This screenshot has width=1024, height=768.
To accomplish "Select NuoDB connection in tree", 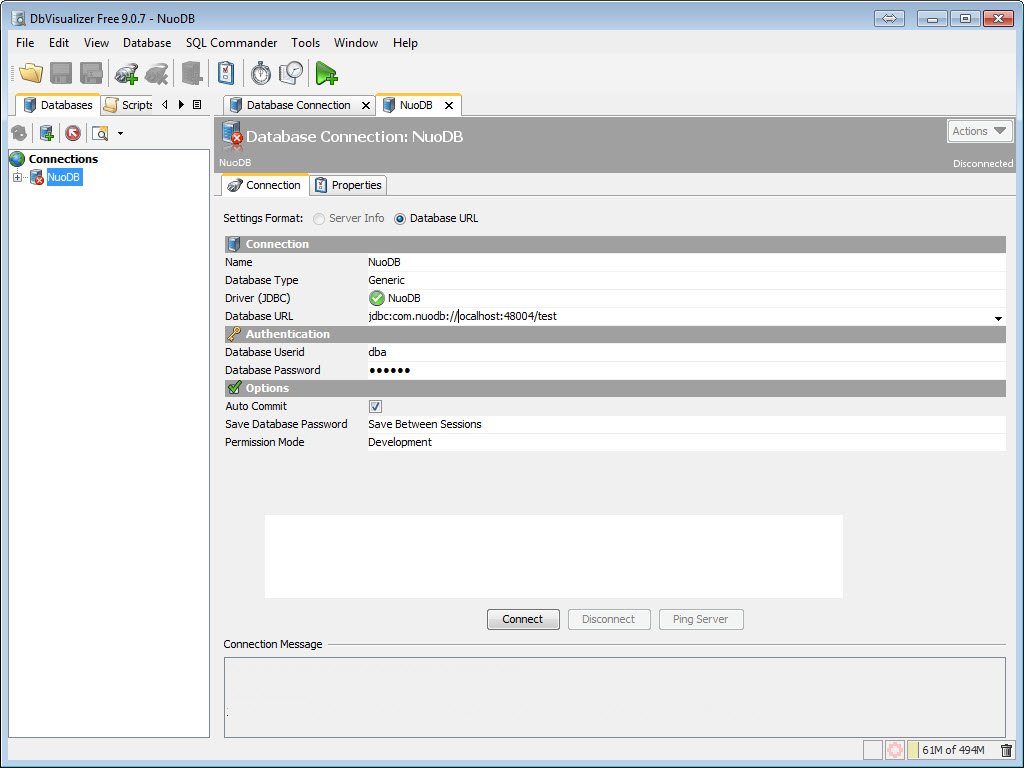I will click(x=64, y=177).
